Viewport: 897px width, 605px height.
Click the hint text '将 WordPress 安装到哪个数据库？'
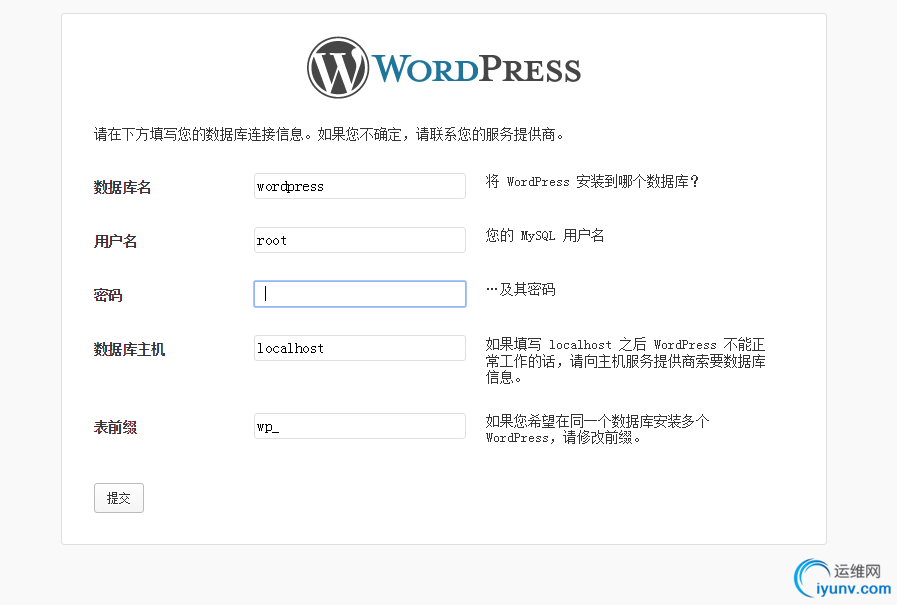pyautogui.click(x=593, y=182)
